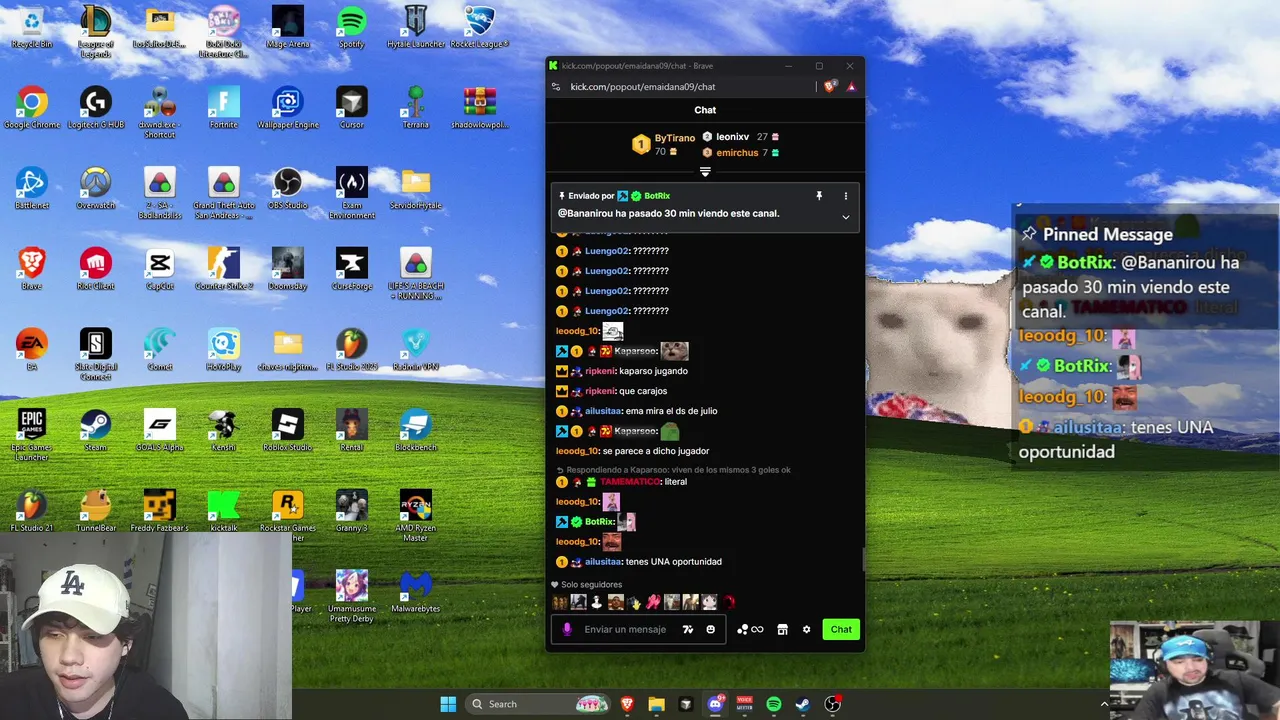Image resolution: width=1280 pixels, height=720 pixels.
Task: Click ByTirano in gift leaderboard
Action: tap(675, 138)
